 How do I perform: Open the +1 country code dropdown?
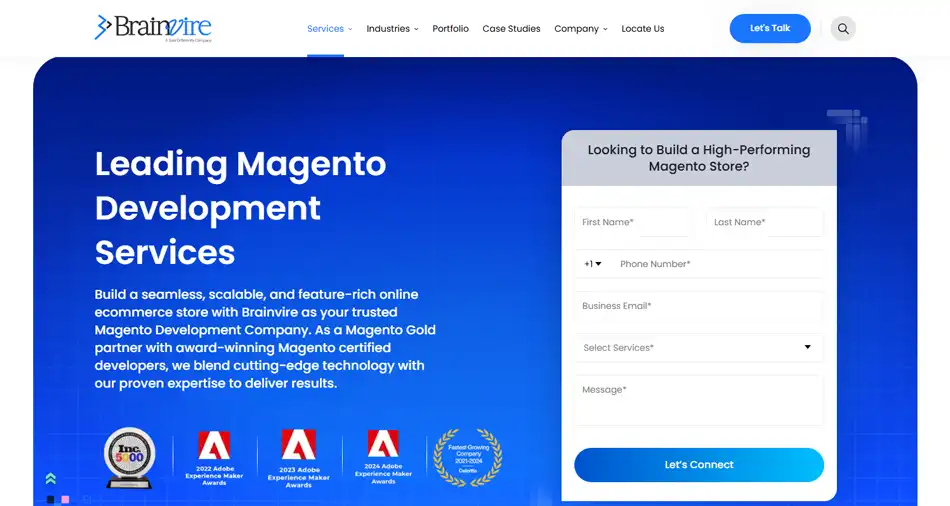(593, 264)
